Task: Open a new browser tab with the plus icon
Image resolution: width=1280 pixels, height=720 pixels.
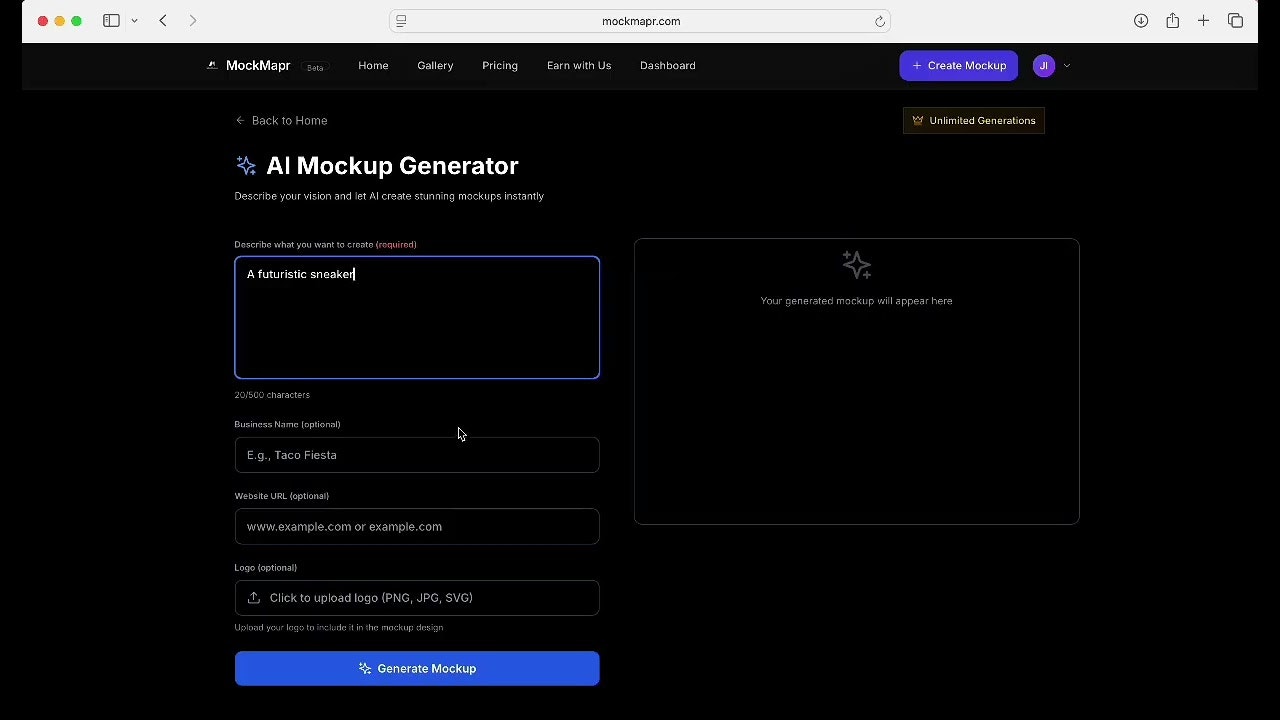Action: click(1204, 21)
